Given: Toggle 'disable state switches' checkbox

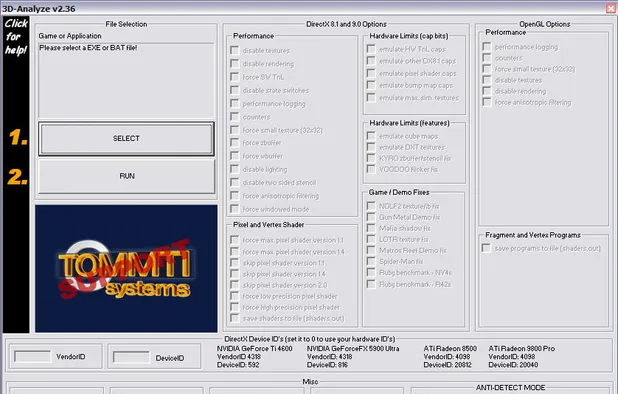Looking at the screenshot, I should pos(235,90).
